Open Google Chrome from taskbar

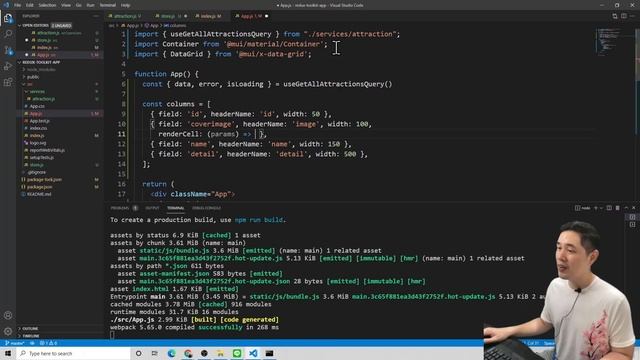(188, 353)
